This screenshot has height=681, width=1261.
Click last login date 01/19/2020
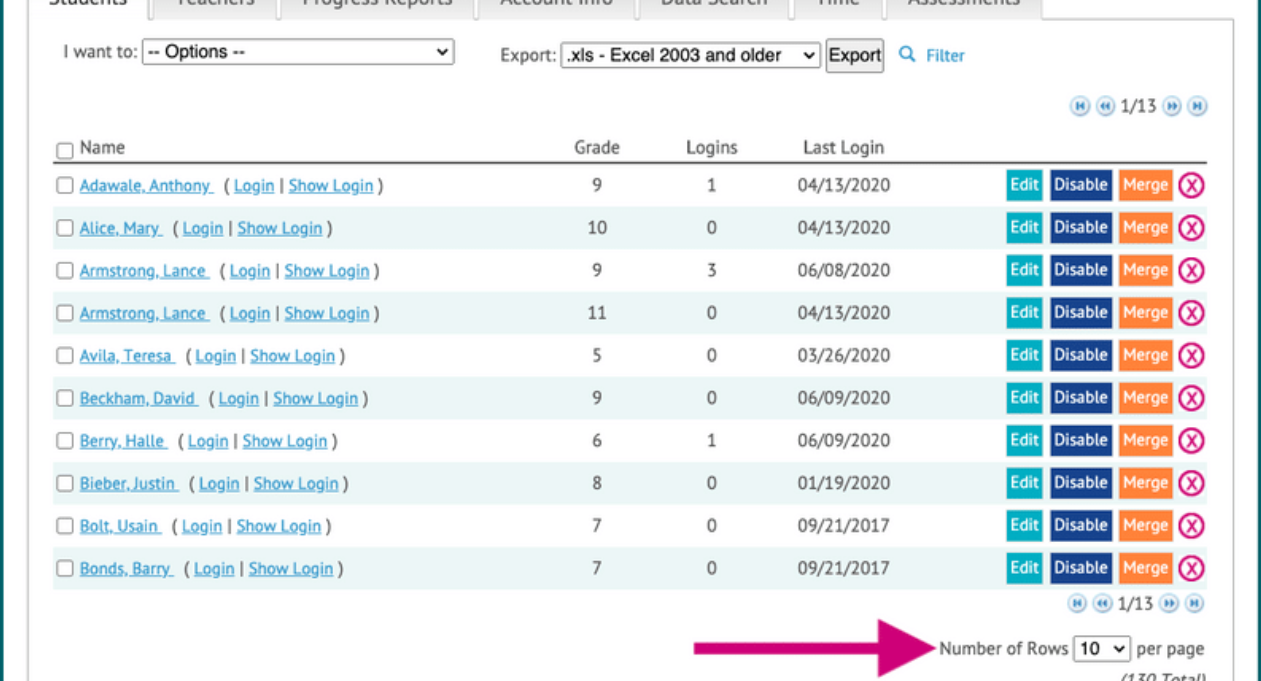click(x=844, y=484)
